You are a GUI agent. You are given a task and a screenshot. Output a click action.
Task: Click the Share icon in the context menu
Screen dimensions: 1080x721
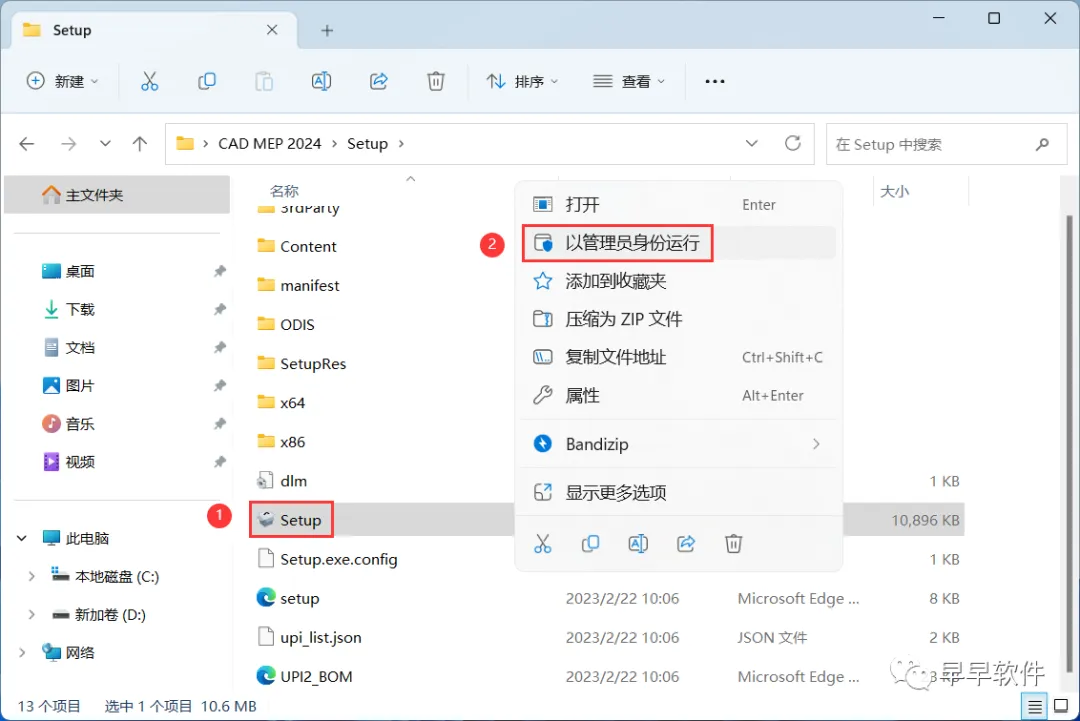click(x=686, y=544)
